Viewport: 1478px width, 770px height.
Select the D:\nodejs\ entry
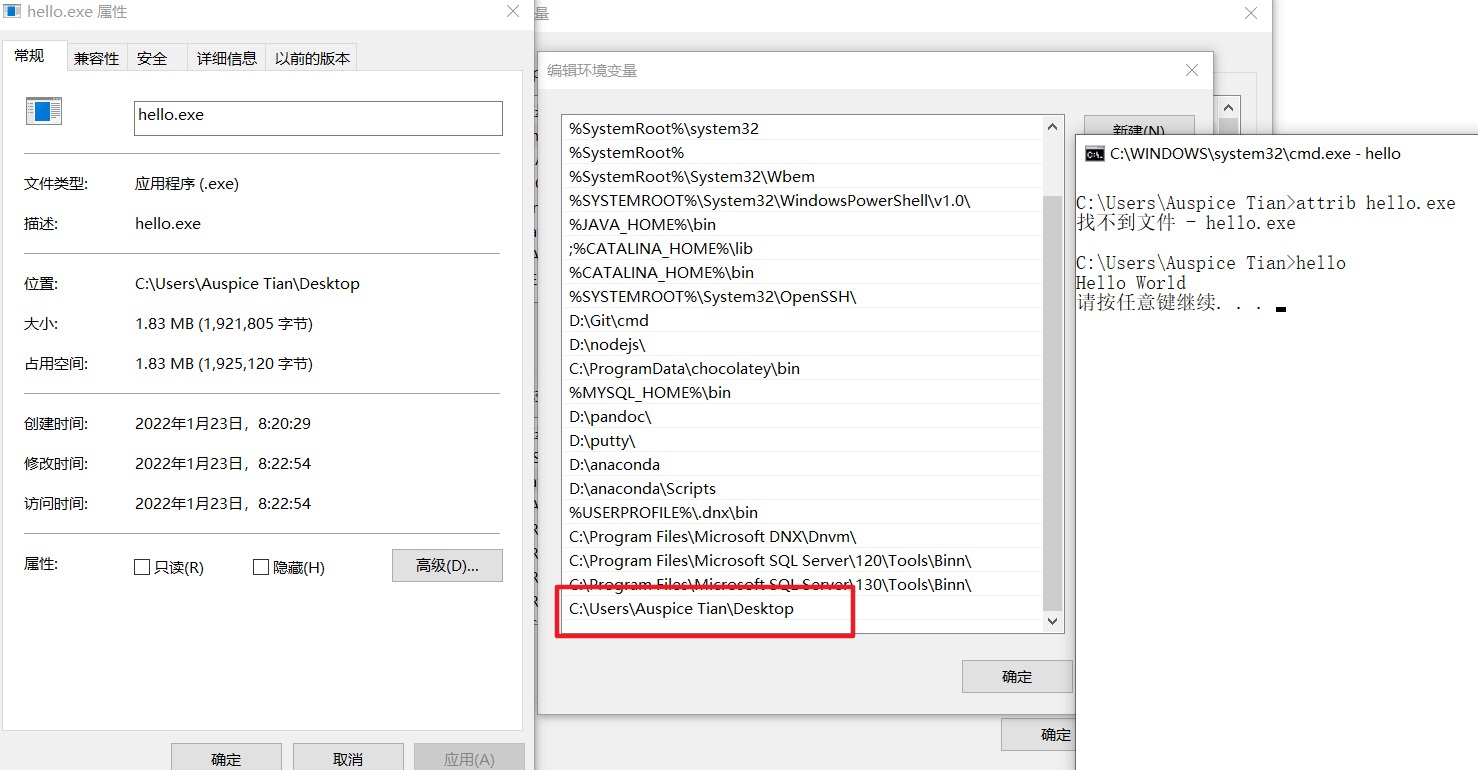pos(801,344)
